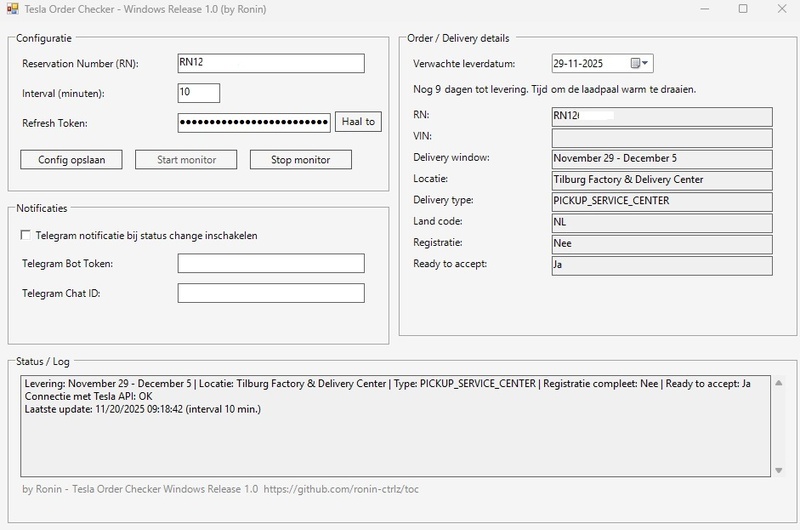The width and height of the screenshot is (800, 530).
Task: Click the 'Connectie met Tesla API: OK' log line
Action: click(88, 396)
